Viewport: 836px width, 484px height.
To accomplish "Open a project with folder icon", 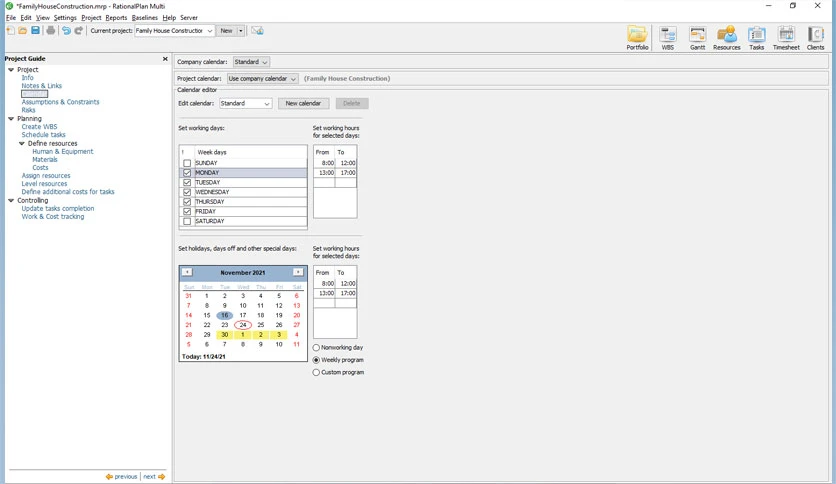I will (x=22, y=30).
